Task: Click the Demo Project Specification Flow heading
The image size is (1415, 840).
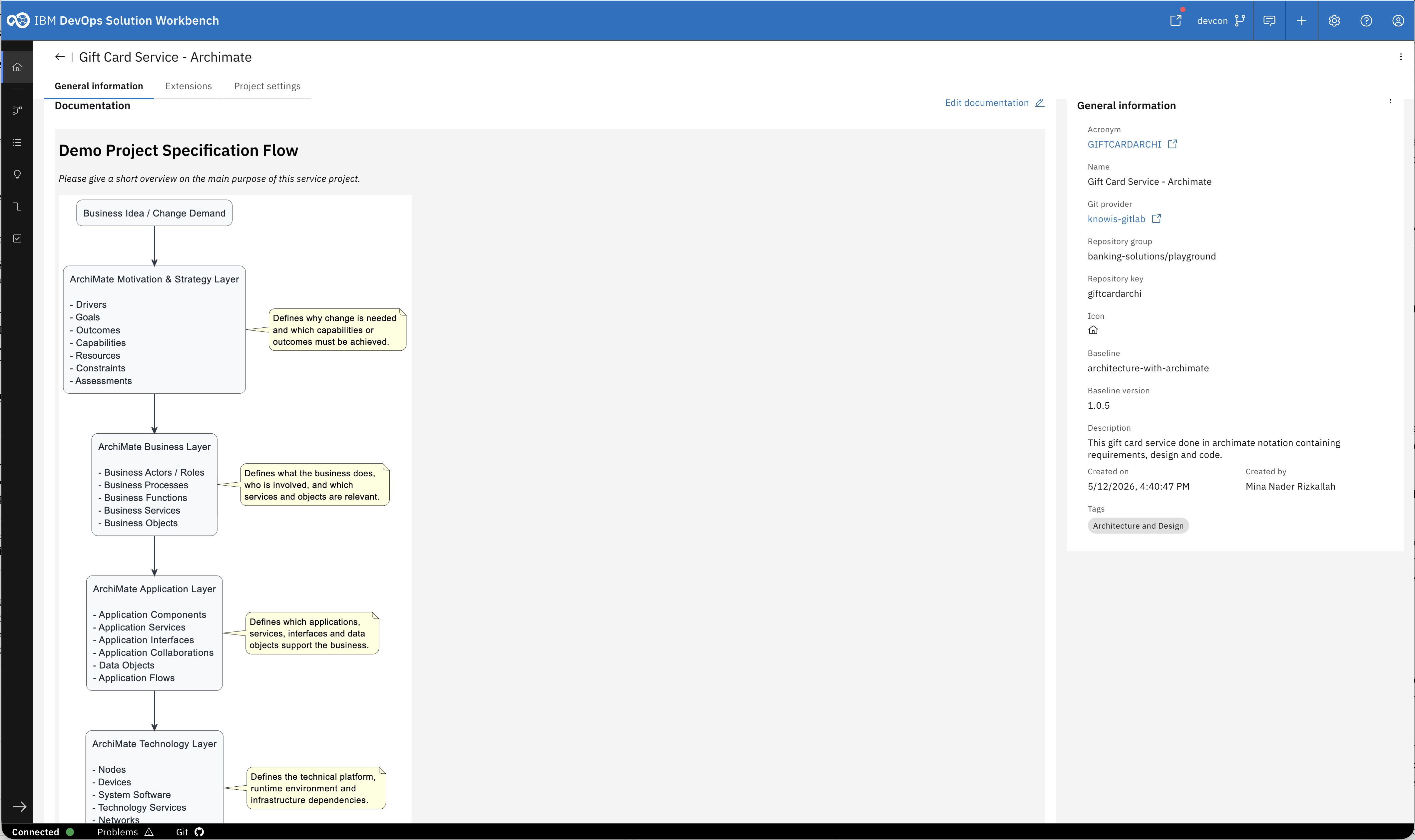Action: (x=178, y=151)
